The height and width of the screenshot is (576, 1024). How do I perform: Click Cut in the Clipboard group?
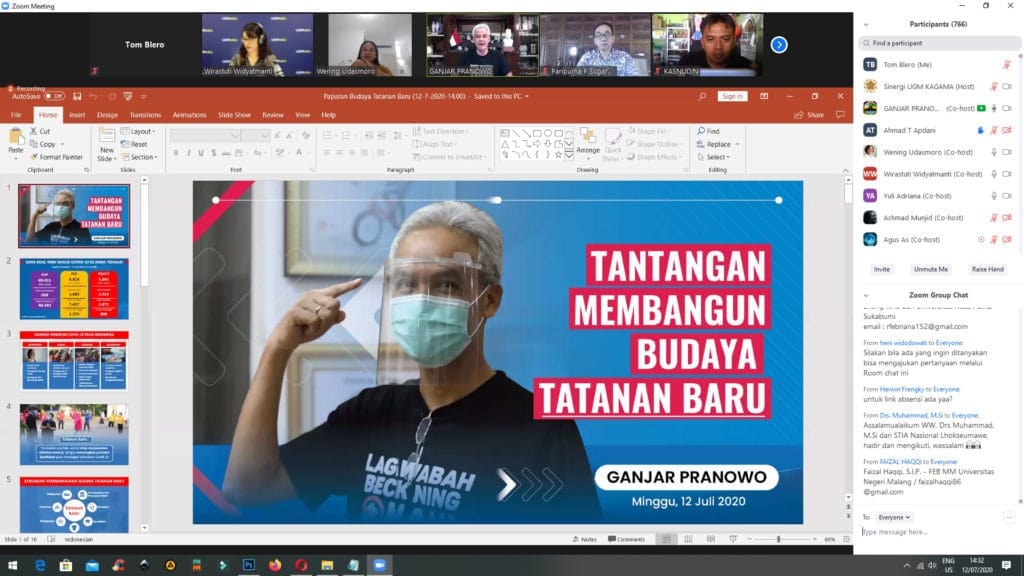click(40, 131)
